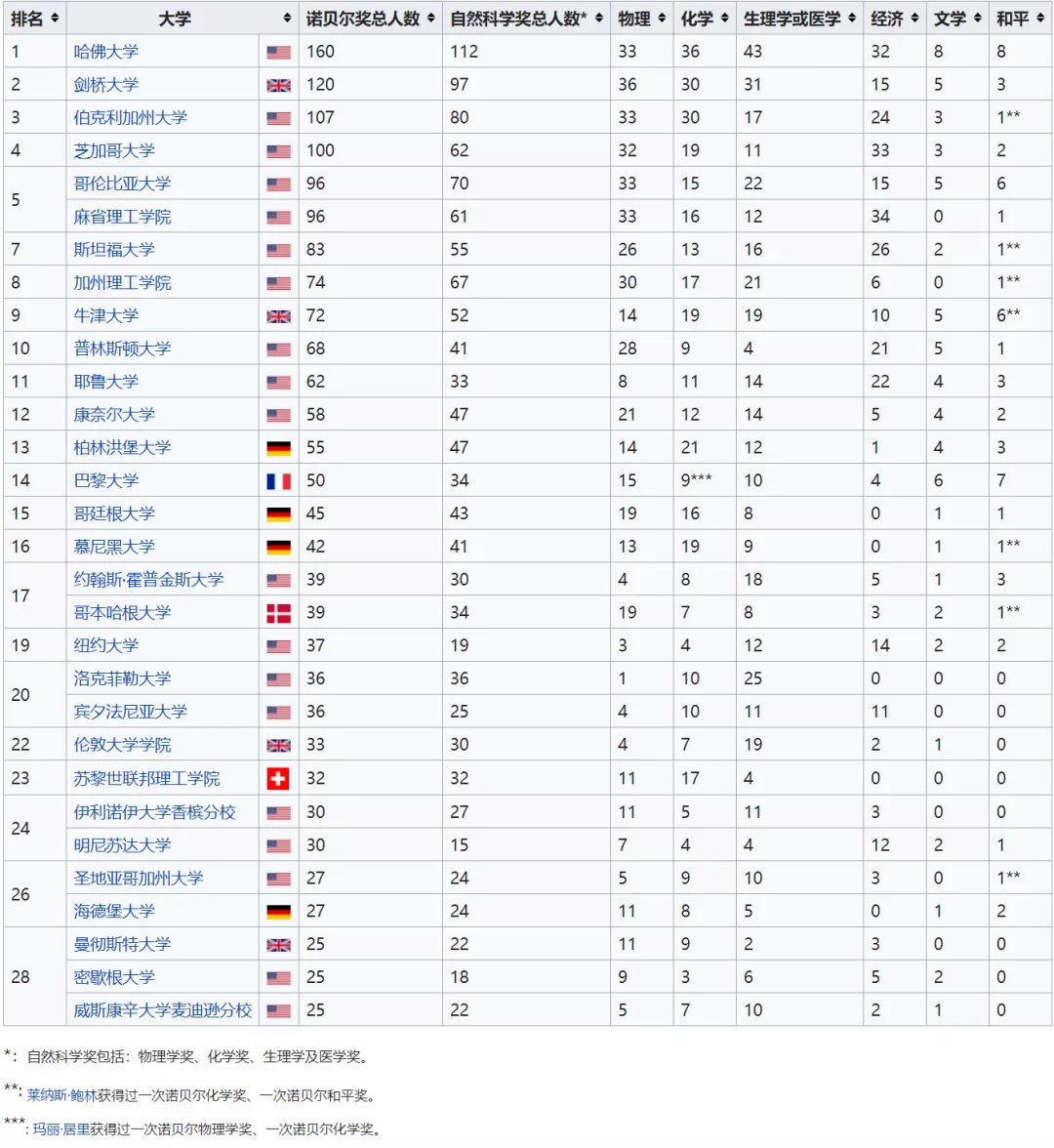Sort by 生理学或医学 column arrows
The height and width of the screenshot is (1148, 1054).
pyautogui.click(x=851, y=19)
